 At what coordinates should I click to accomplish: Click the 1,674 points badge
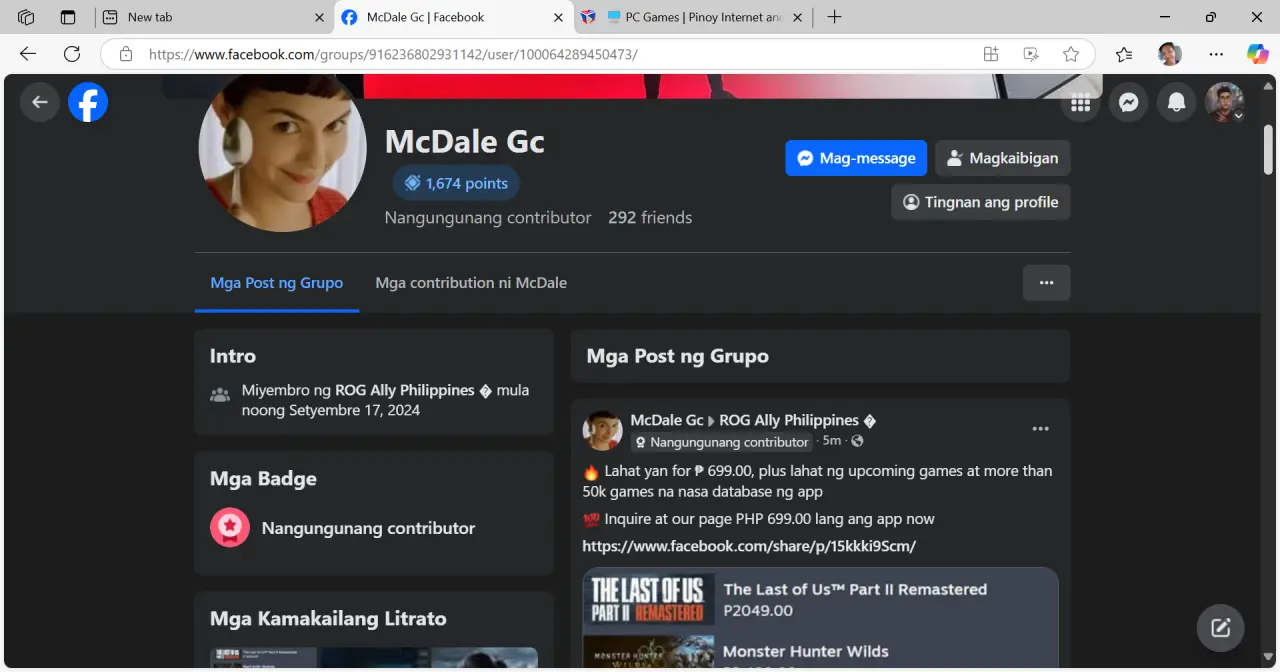456,183
